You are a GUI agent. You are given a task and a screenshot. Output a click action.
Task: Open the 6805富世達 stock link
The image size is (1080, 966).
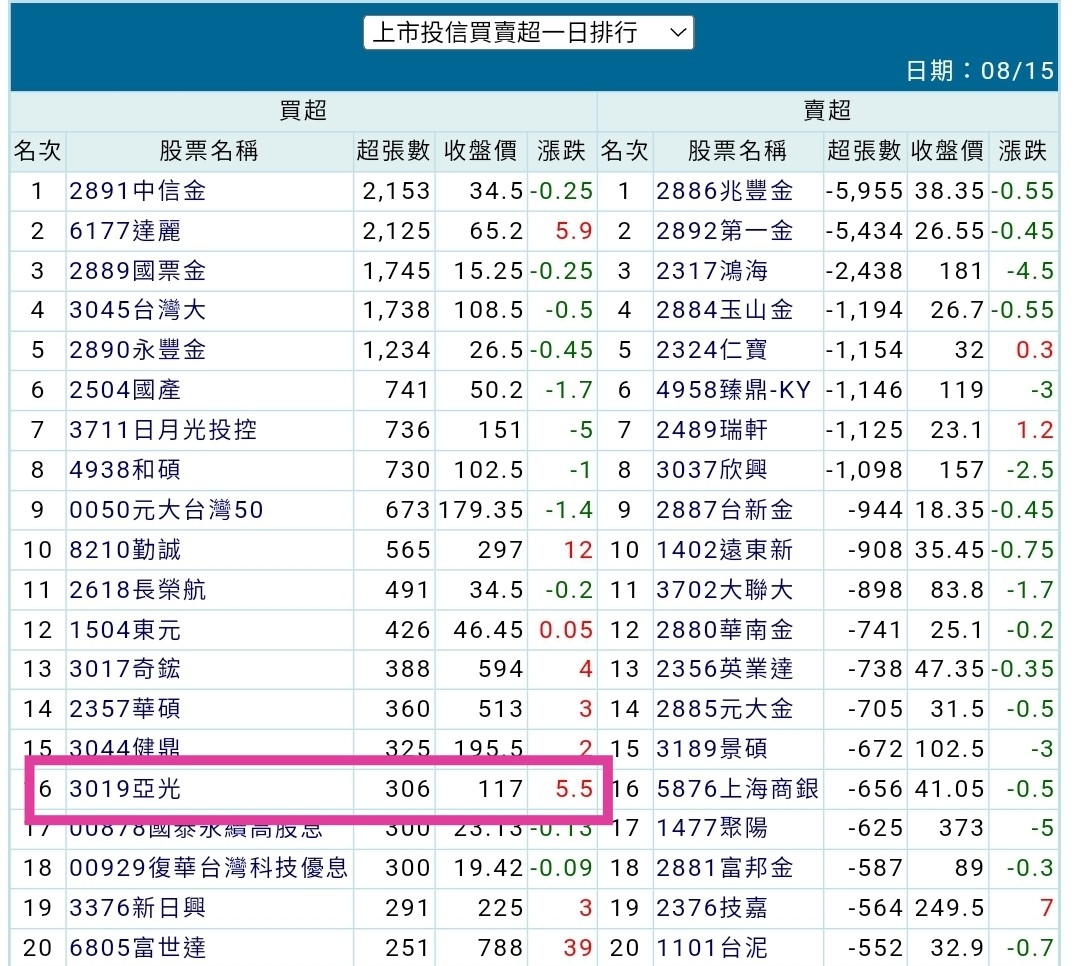[x=138, y=948]
